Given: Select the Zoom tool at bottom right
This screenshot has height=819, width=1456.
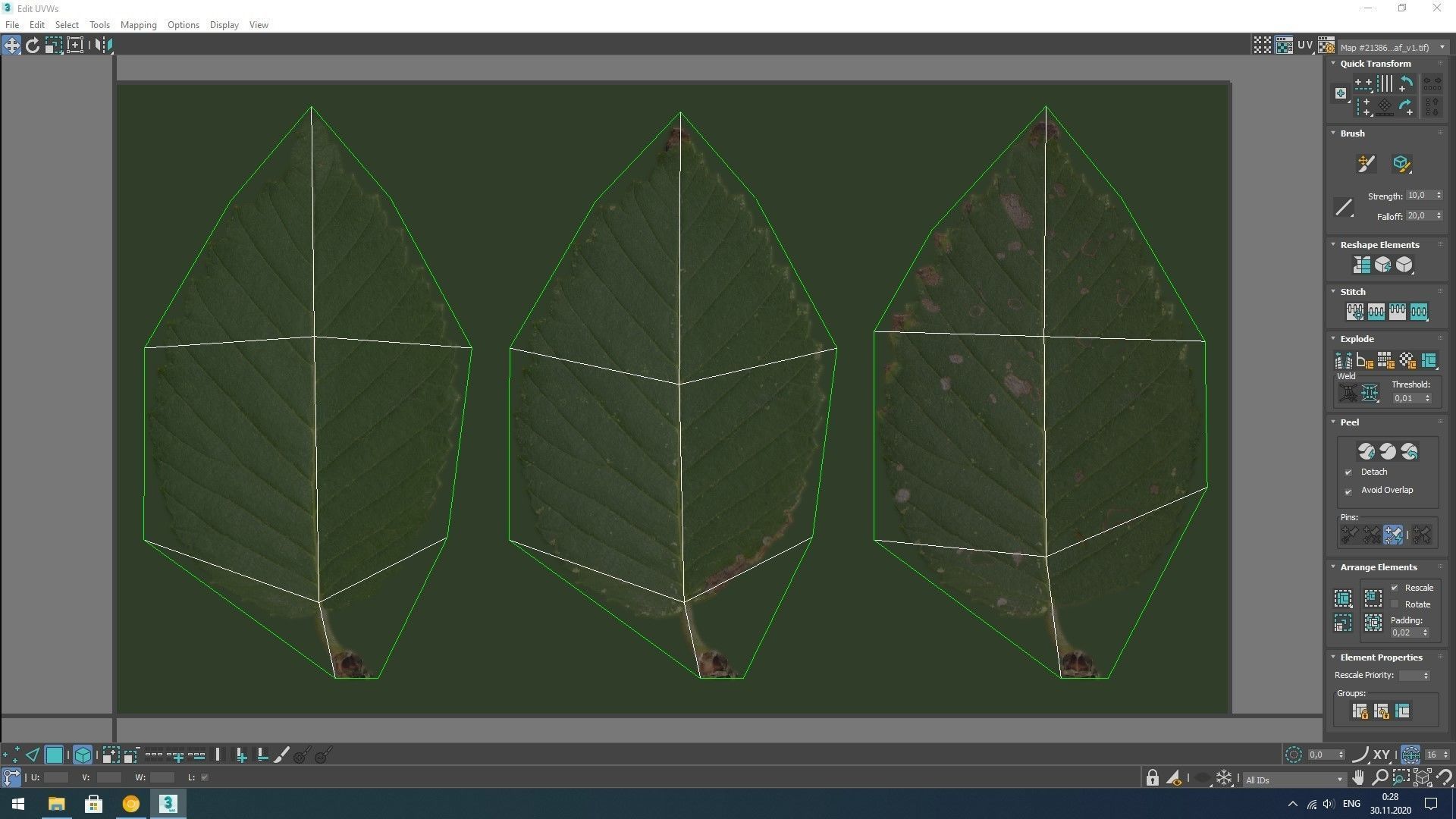Looking at the screenshot, I should pos(1380,777).
